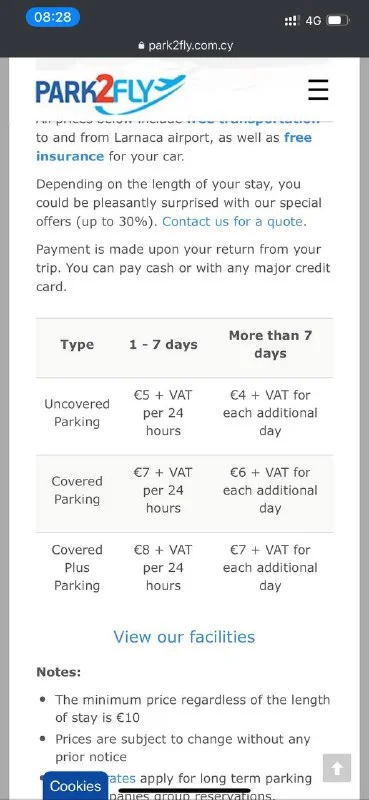The image size is (369, 800).
Task: Tap the Covered Plus Parking row label
Action: point(77,568)
